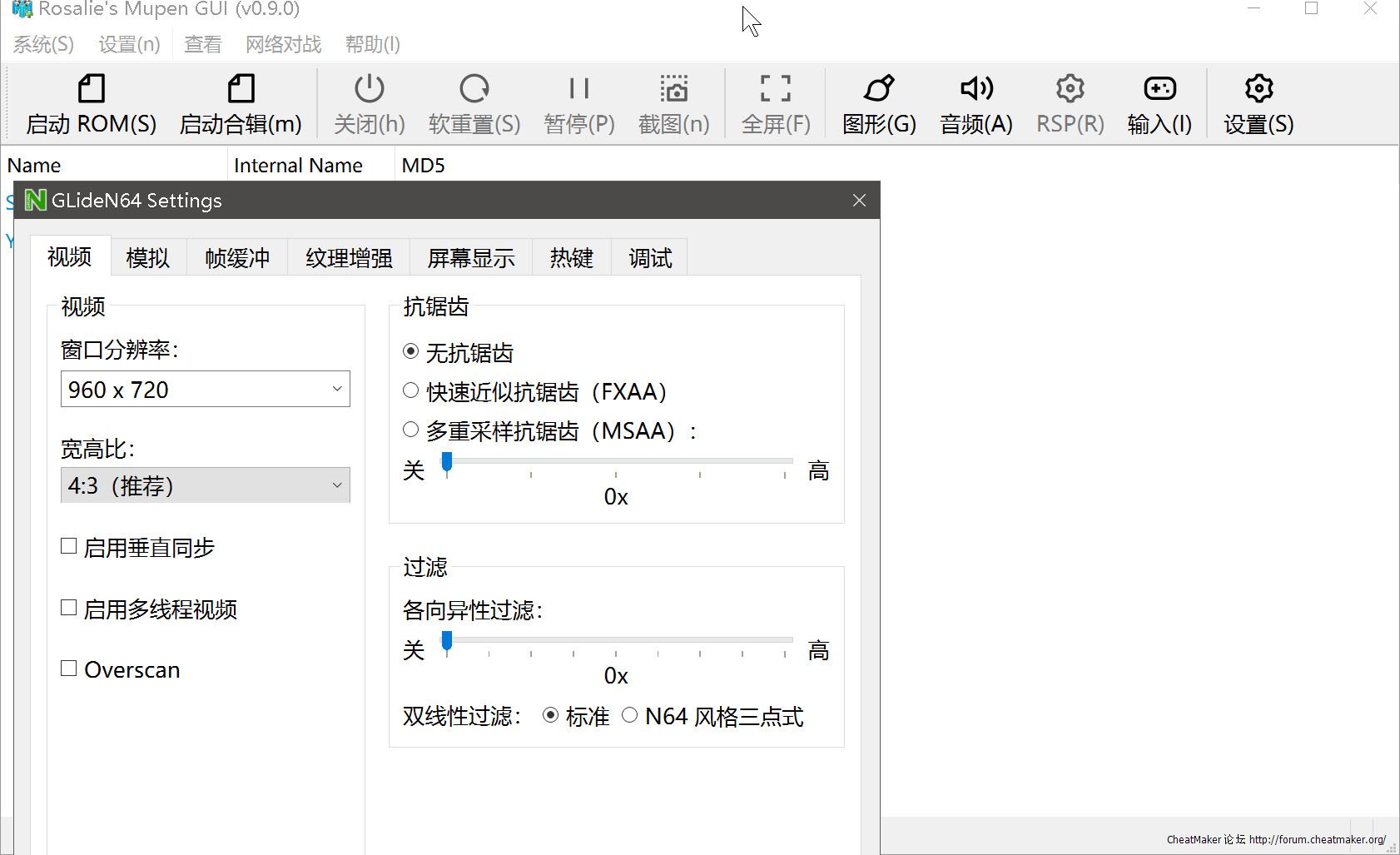
Task: Click the Rosalie's Mupen GUI app icon
Action: tap(22, 9)
